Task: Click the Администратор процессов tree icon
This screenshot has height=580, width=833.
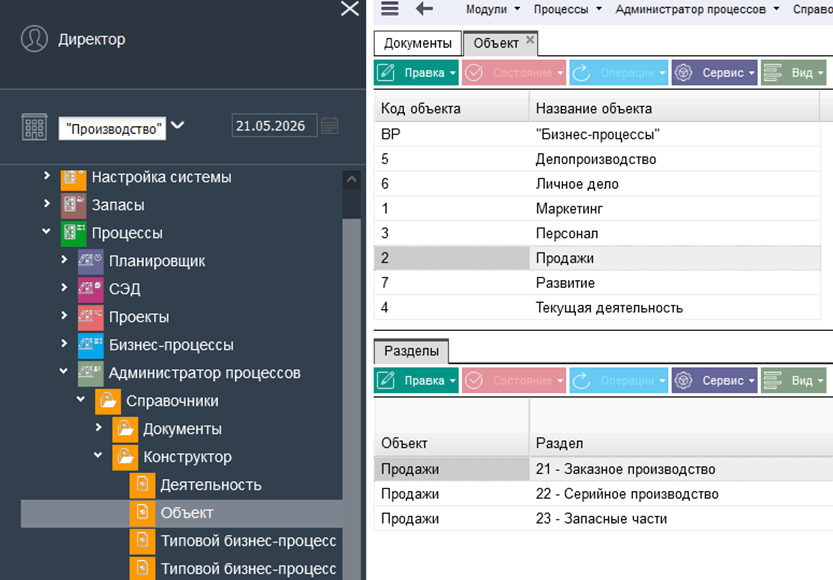Action: [90, 373]
